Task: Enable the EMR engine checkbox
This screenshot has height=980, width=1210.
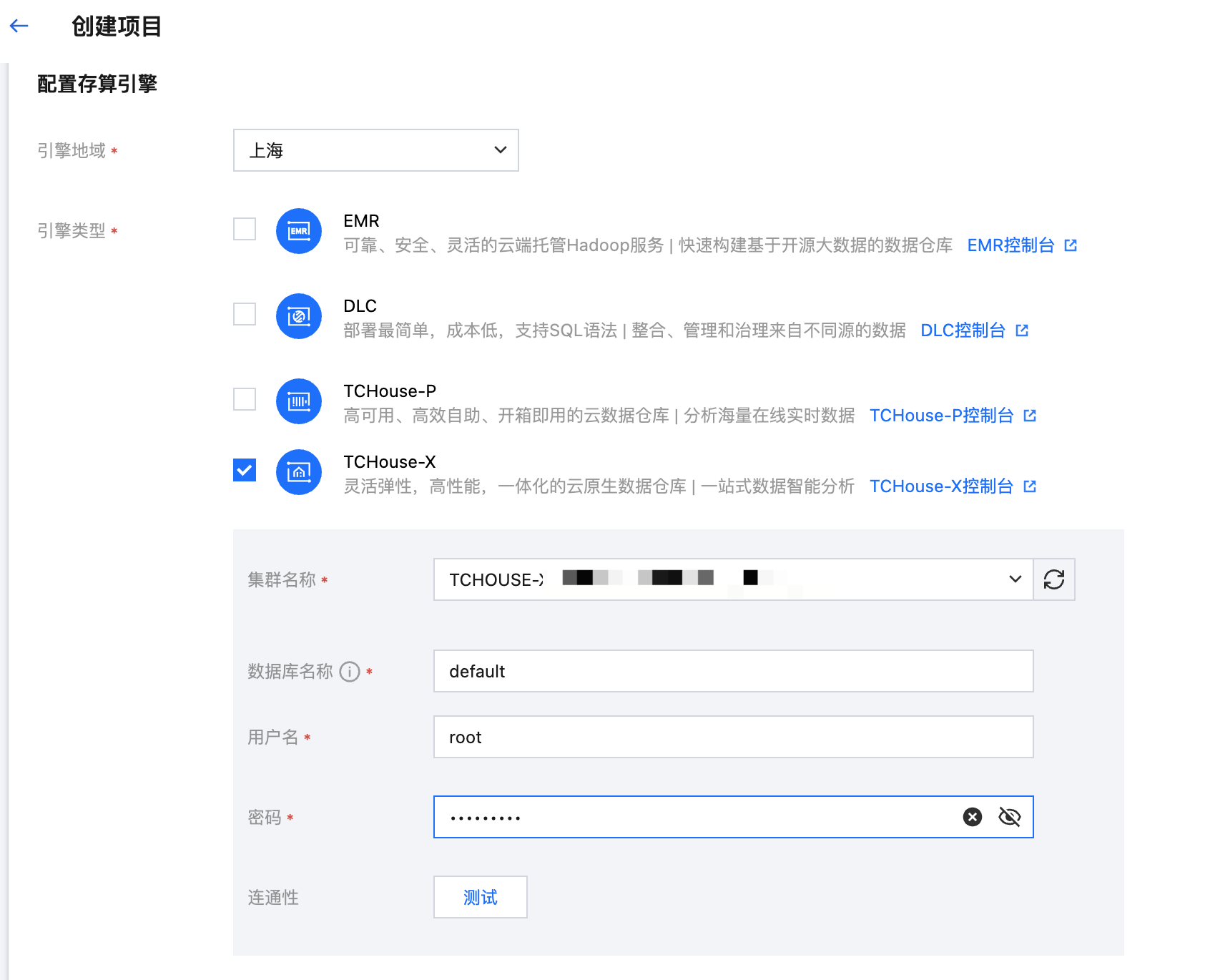Action: point(245,229)
